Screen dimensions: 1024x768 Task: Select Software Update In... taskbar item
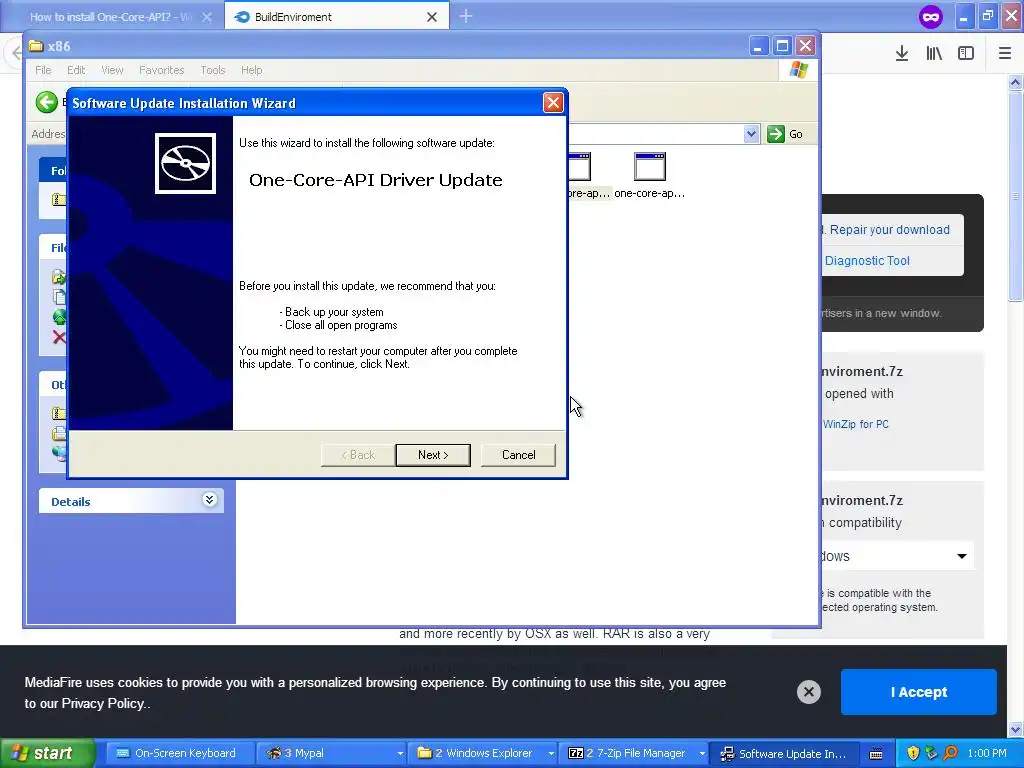(x=784, y=753)
